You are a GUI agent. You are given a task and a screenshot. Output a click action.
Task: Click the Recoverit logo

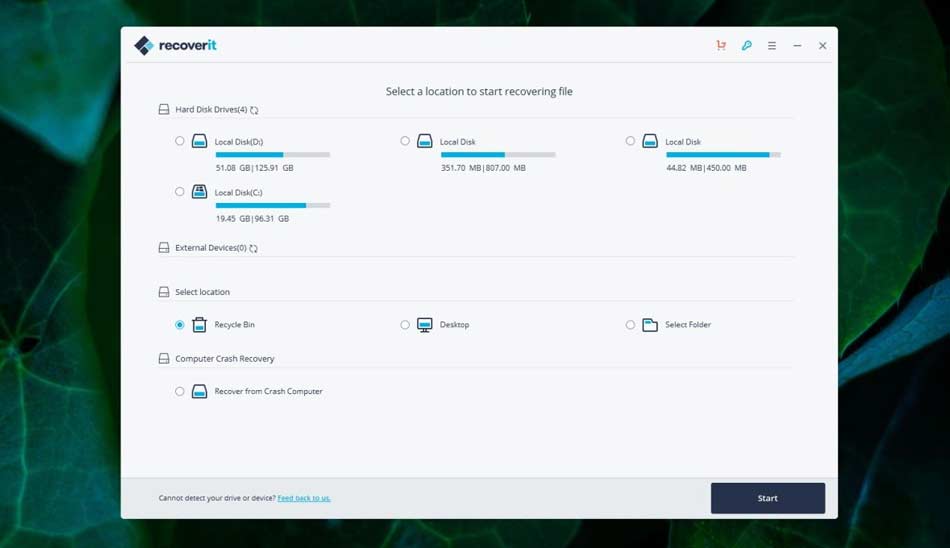[x=175, y=45]
